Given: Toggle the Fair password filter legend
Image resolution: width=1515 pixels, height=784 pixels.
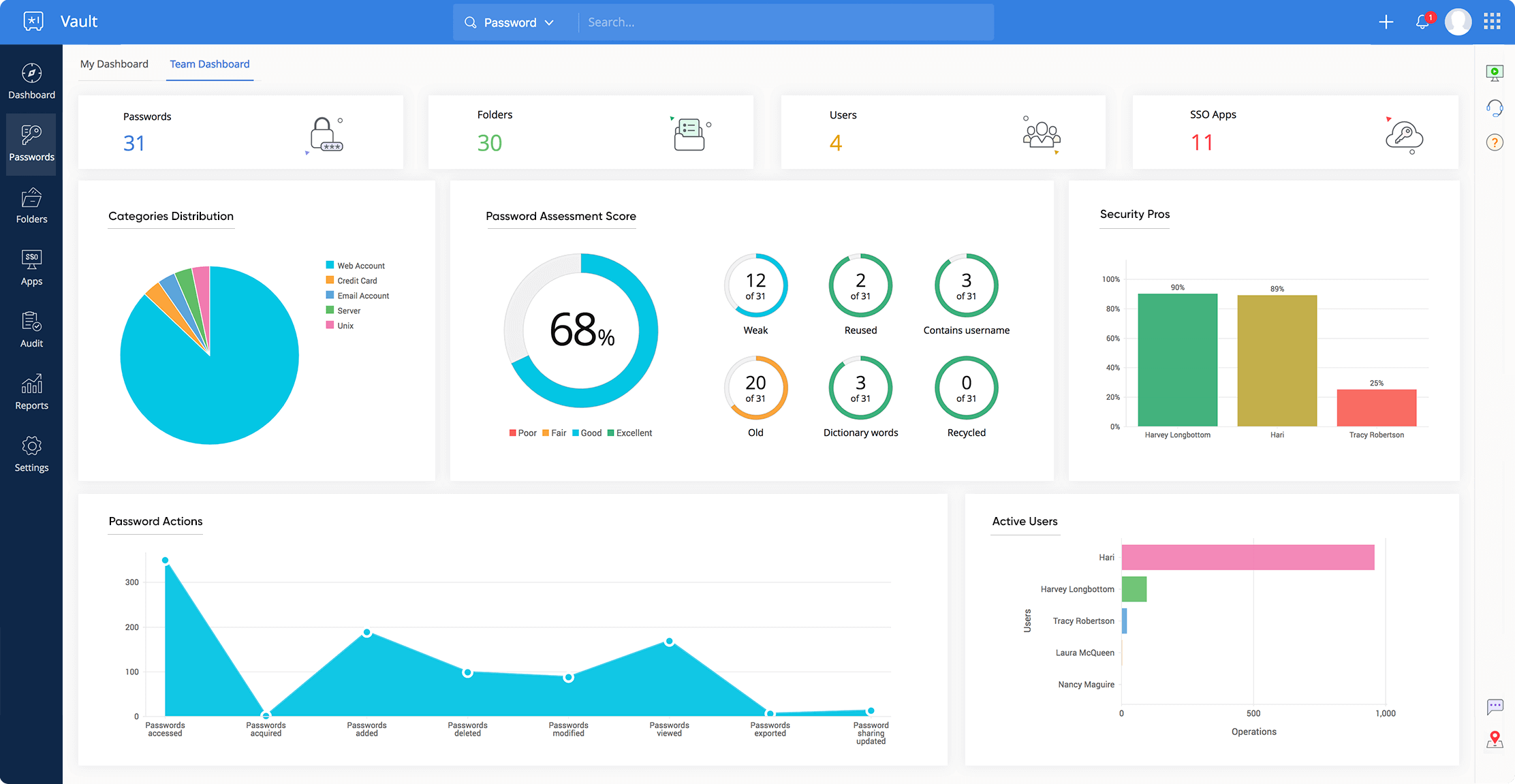Looking at the screenshot, I should pos(552,432).
